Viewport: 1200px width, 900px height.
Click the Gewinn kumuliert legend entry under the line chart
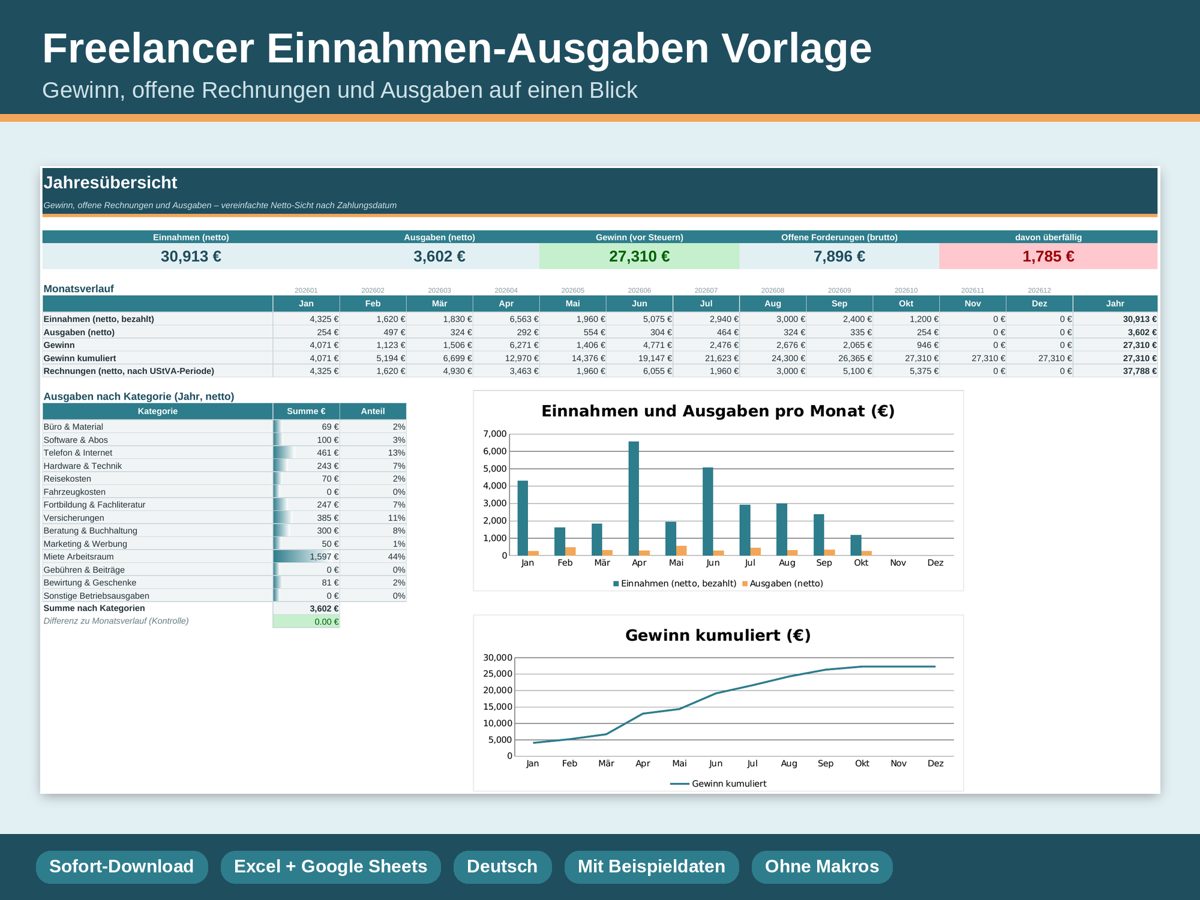pyautogui.click(x=718, y=784)
